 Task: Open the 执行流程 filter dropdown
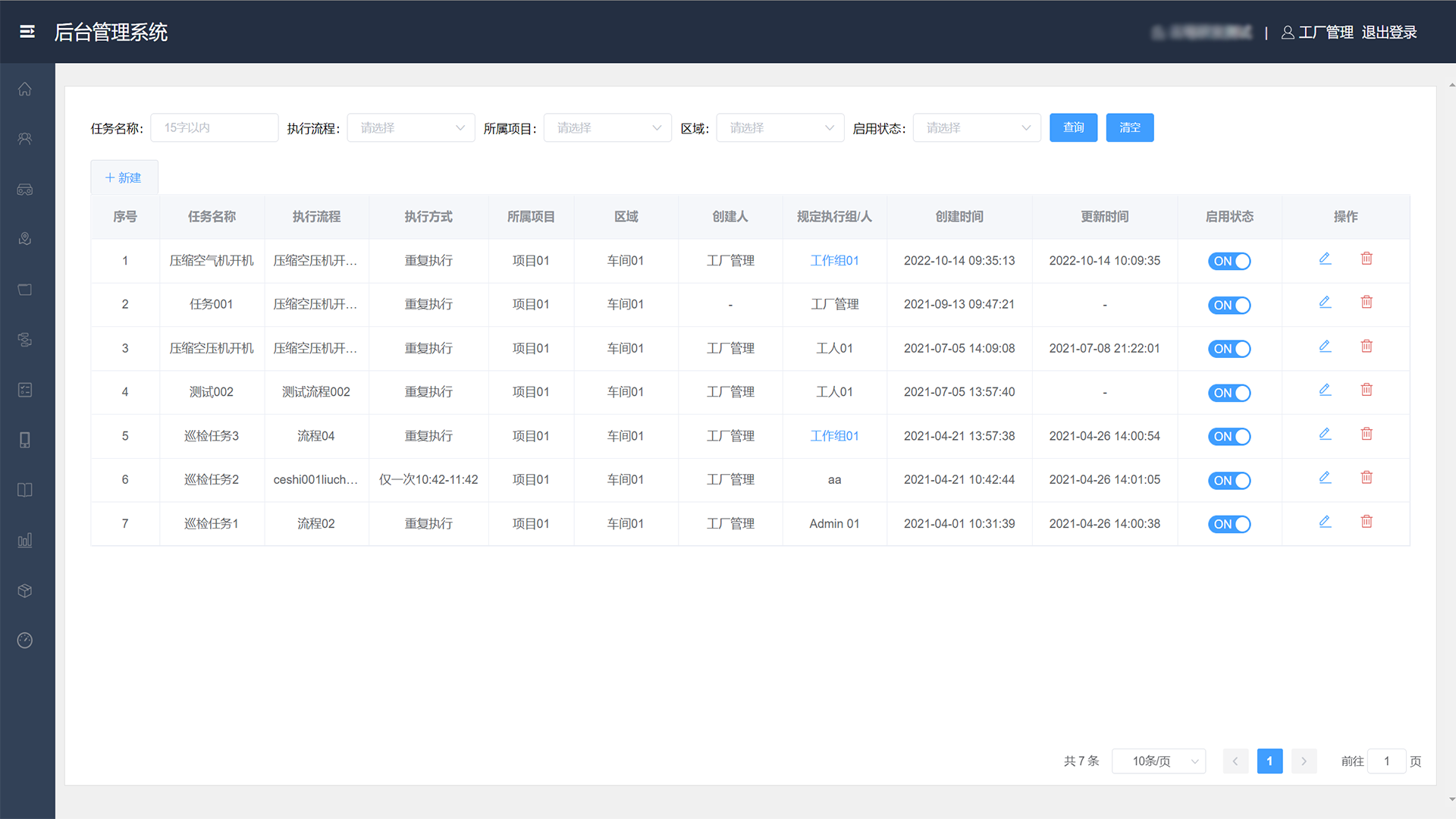411,127
